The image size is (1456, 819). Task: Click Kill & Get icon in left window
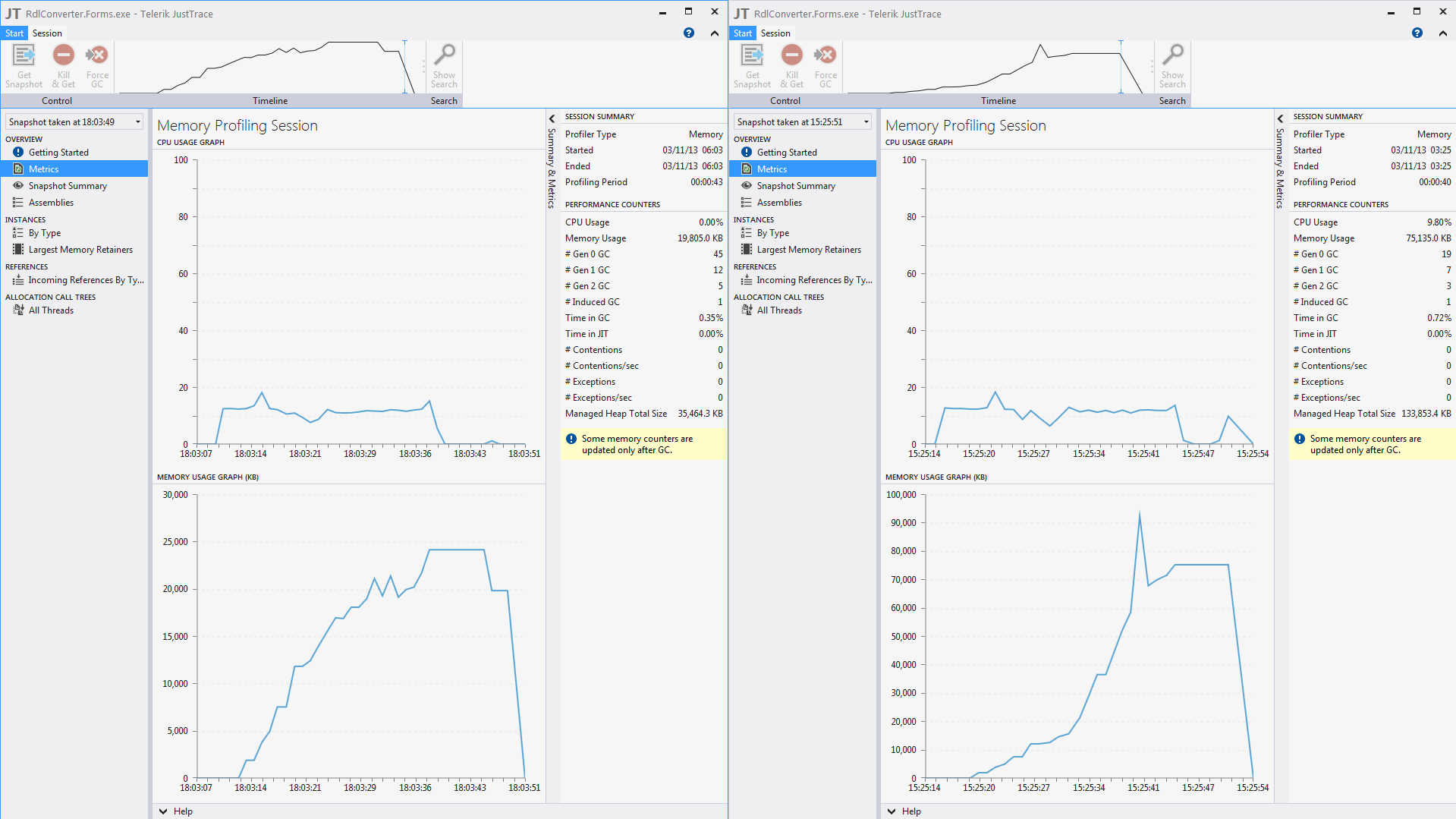(63, 55)
